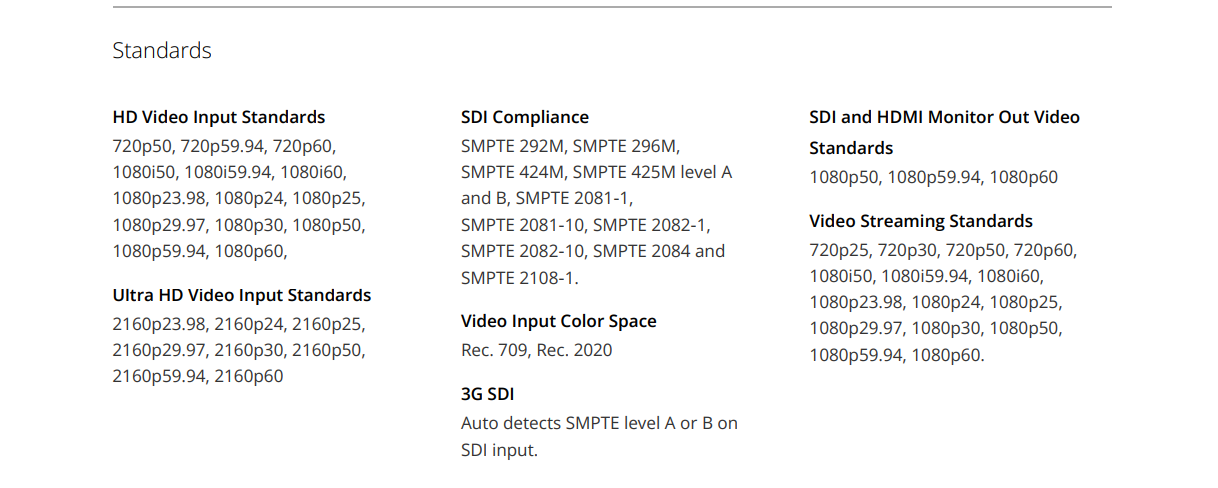This screenshot has height=488, width=1218.
Task: Click the Standards section heading
Action: [x=162, y=51]
